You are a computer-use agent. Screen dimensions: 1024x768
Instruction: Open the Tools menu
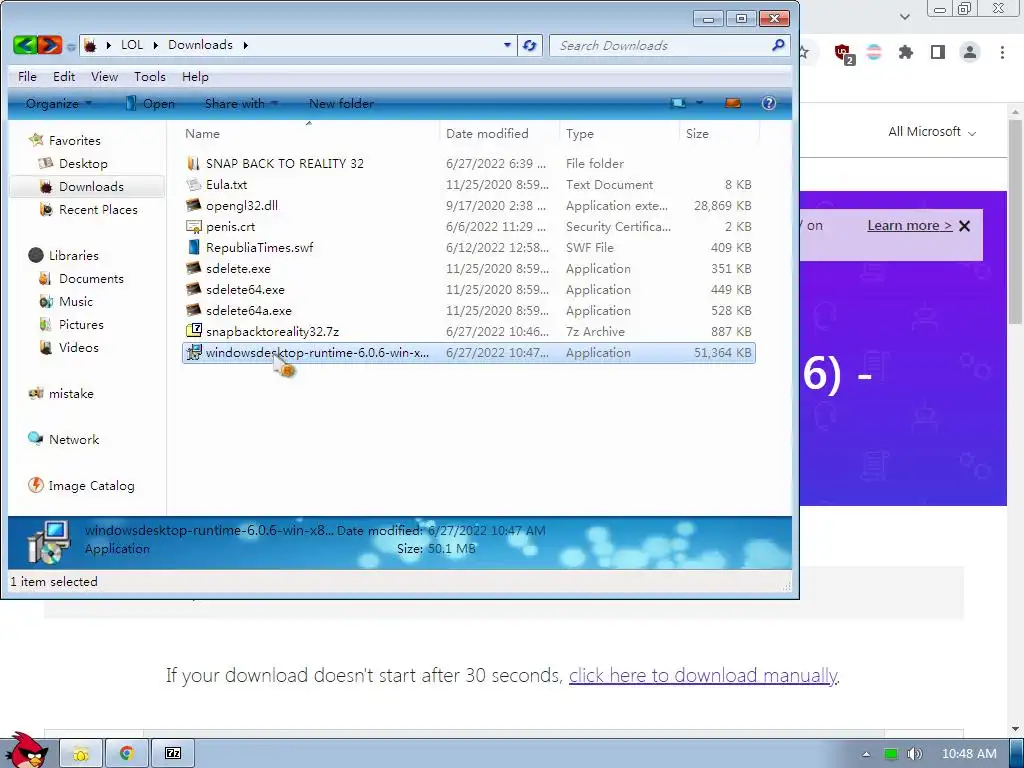click(150, 76)
